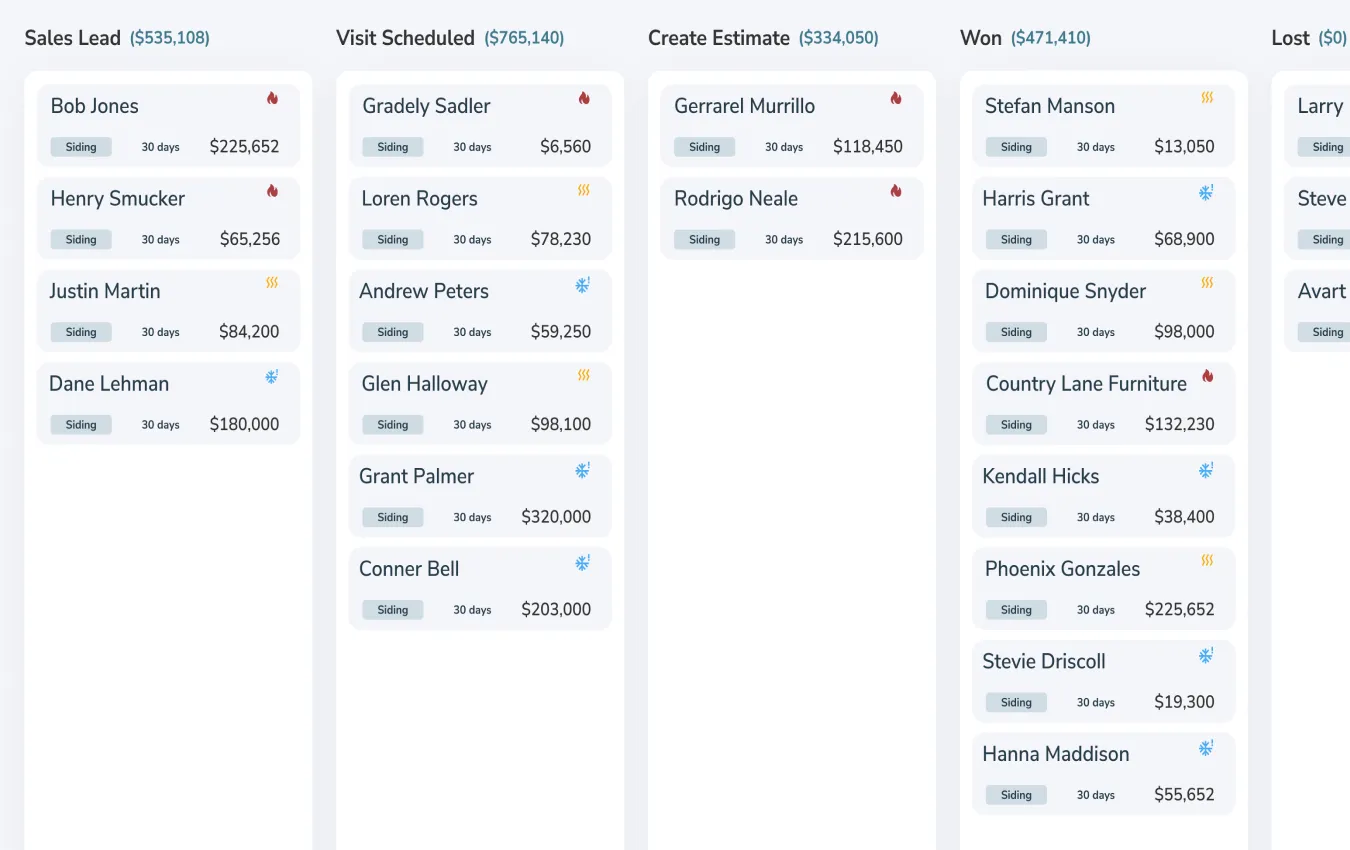Open the Create Estimate column total $334,050

pos(838,38)
